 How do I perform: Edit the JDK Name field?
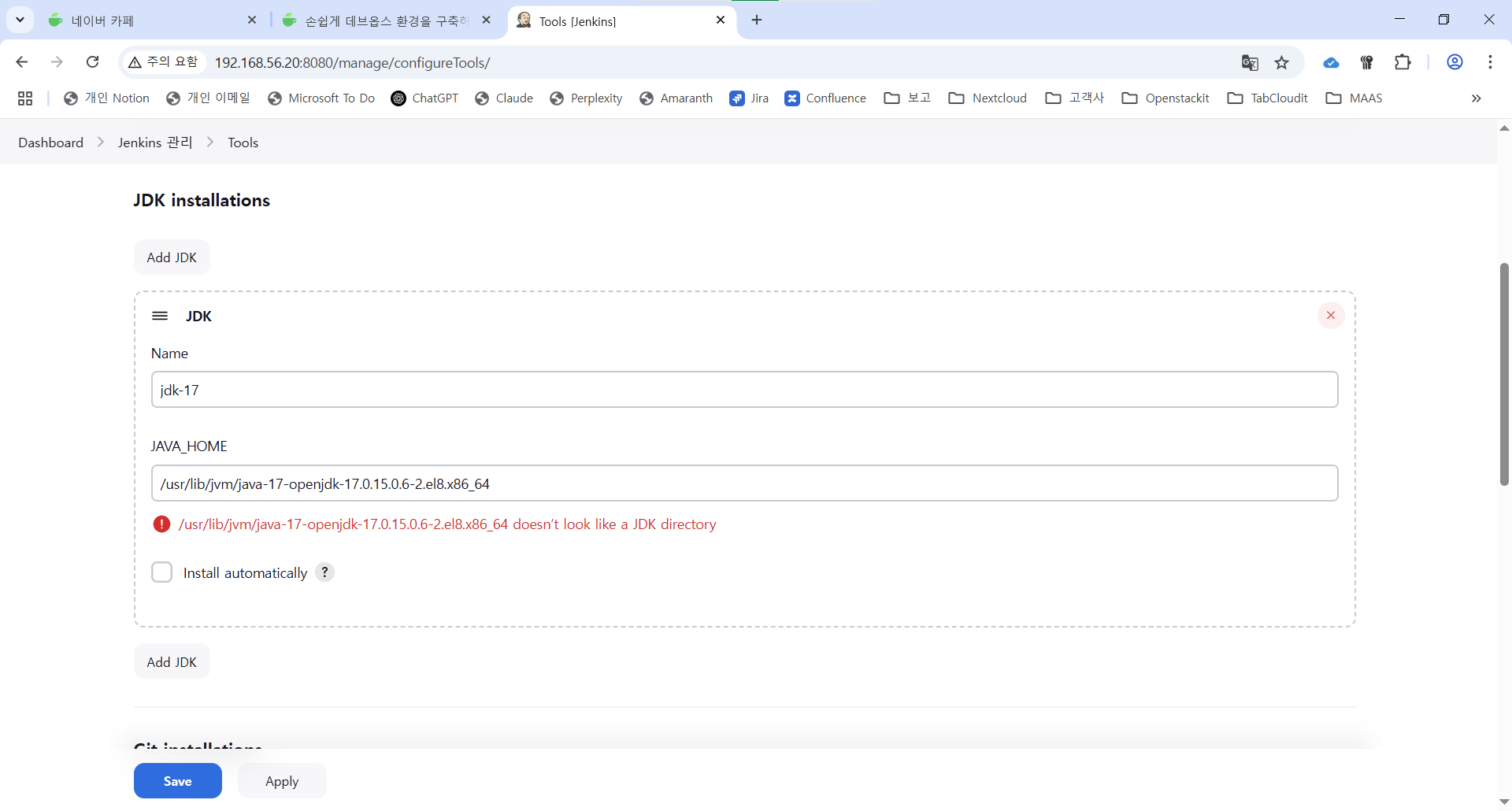744,390
